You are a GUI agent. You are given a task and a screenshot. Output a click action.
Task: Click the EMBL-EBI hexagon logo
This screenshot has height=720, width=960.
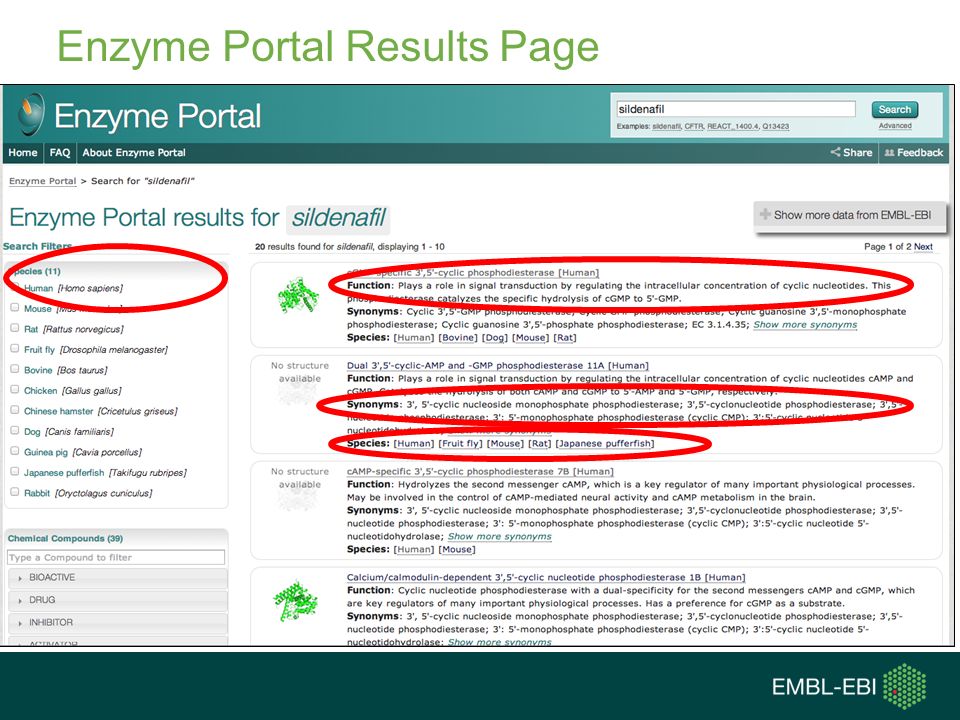904,686
